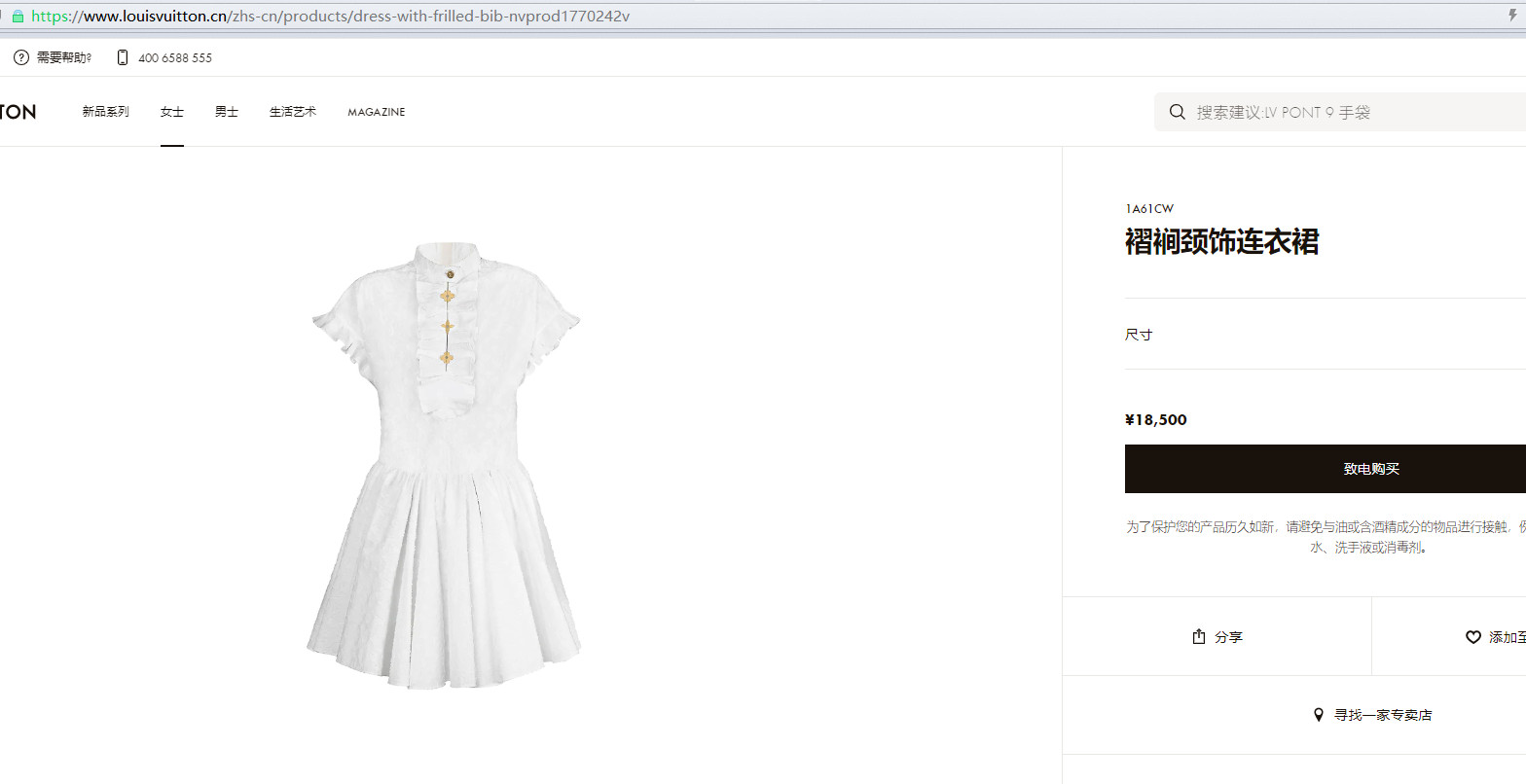Click the 400 6588 555 phone number
1526x784 pixels.
coord(175,57)
